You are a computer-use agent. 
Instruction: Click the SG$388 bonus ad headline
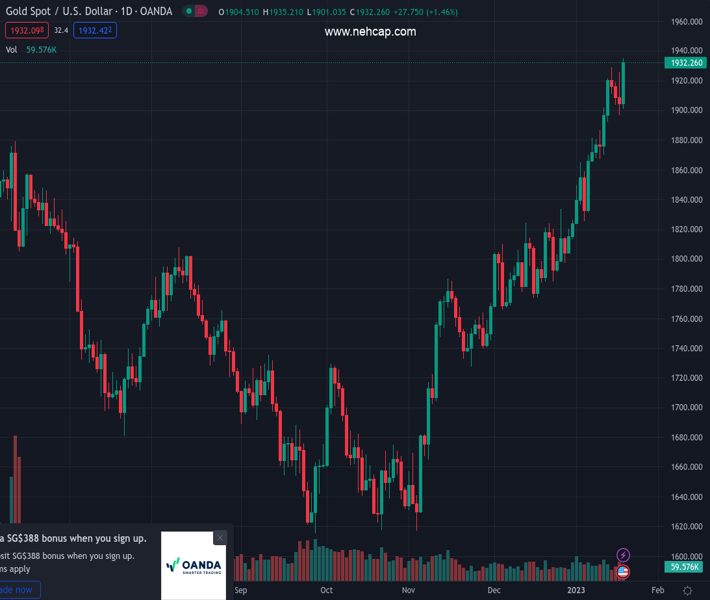pos(75,538)
